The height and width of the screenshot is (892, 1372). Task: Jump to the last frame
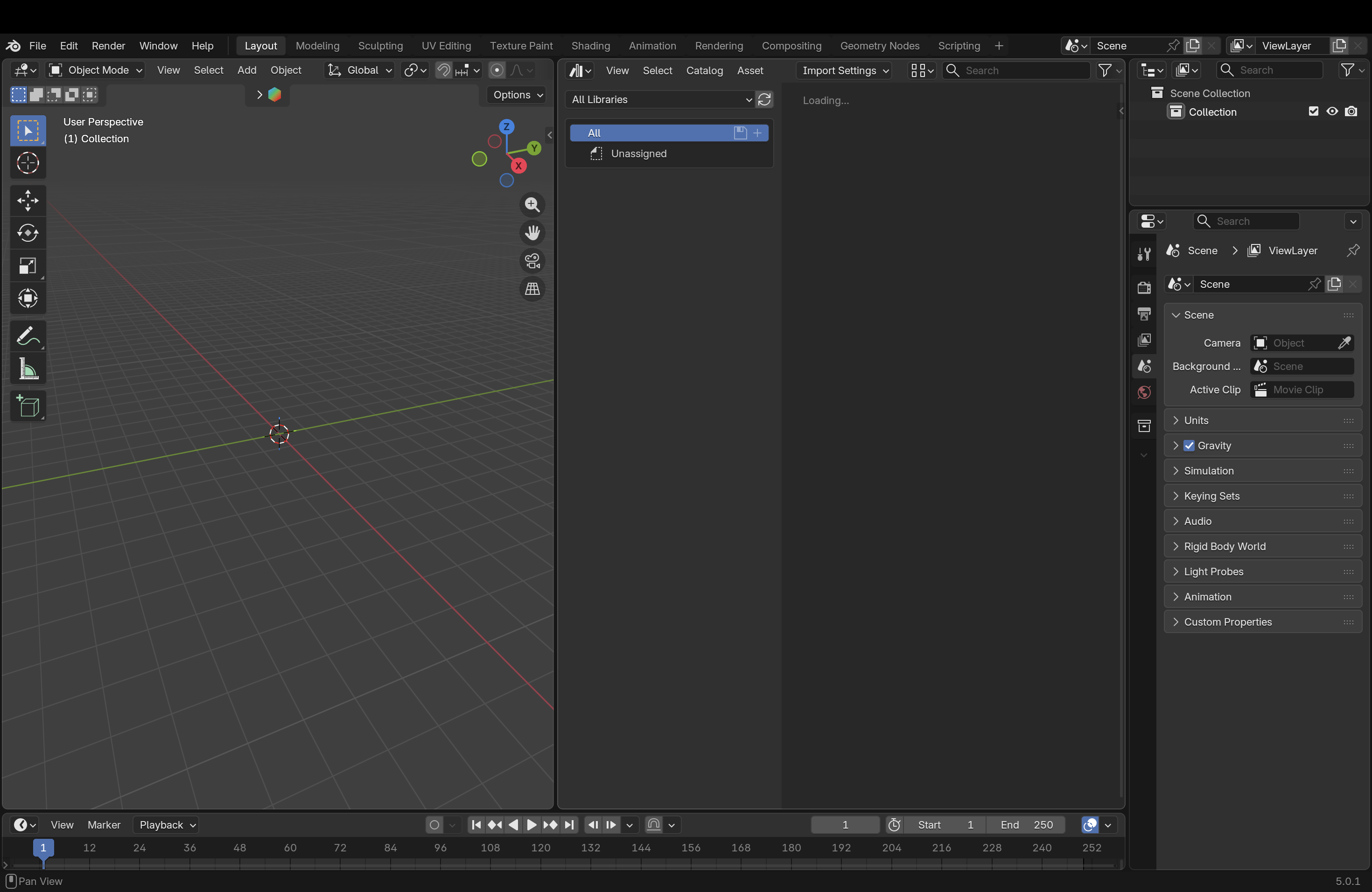pos(569,825)
